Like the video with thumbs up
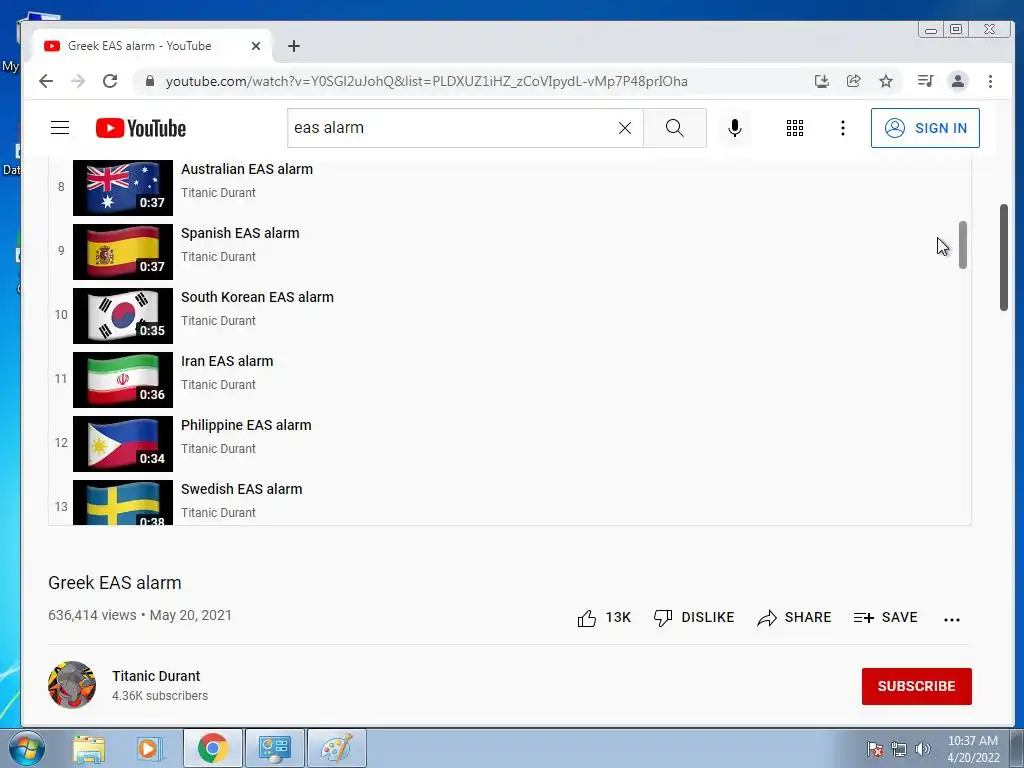 [x=604, y=617]
